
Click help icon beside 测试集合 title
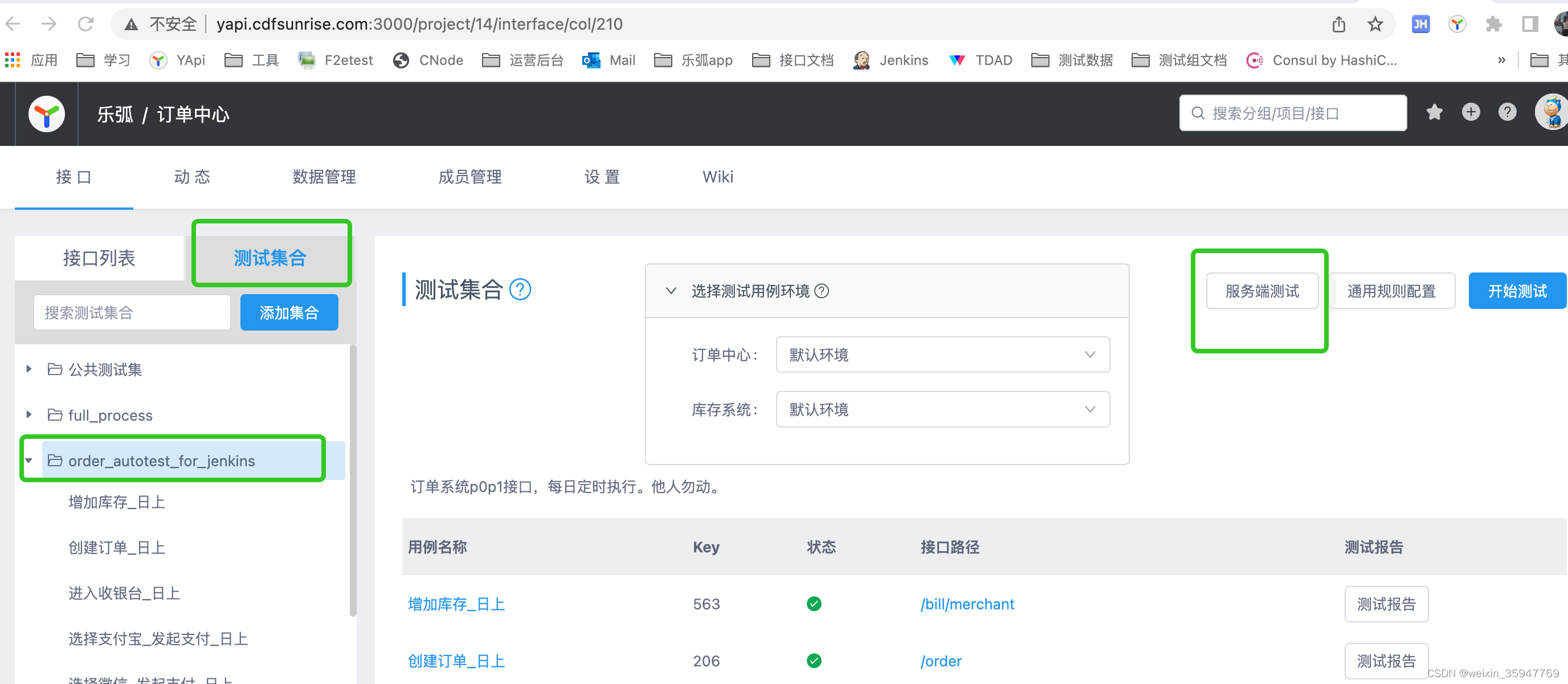[x=520, y=290]
